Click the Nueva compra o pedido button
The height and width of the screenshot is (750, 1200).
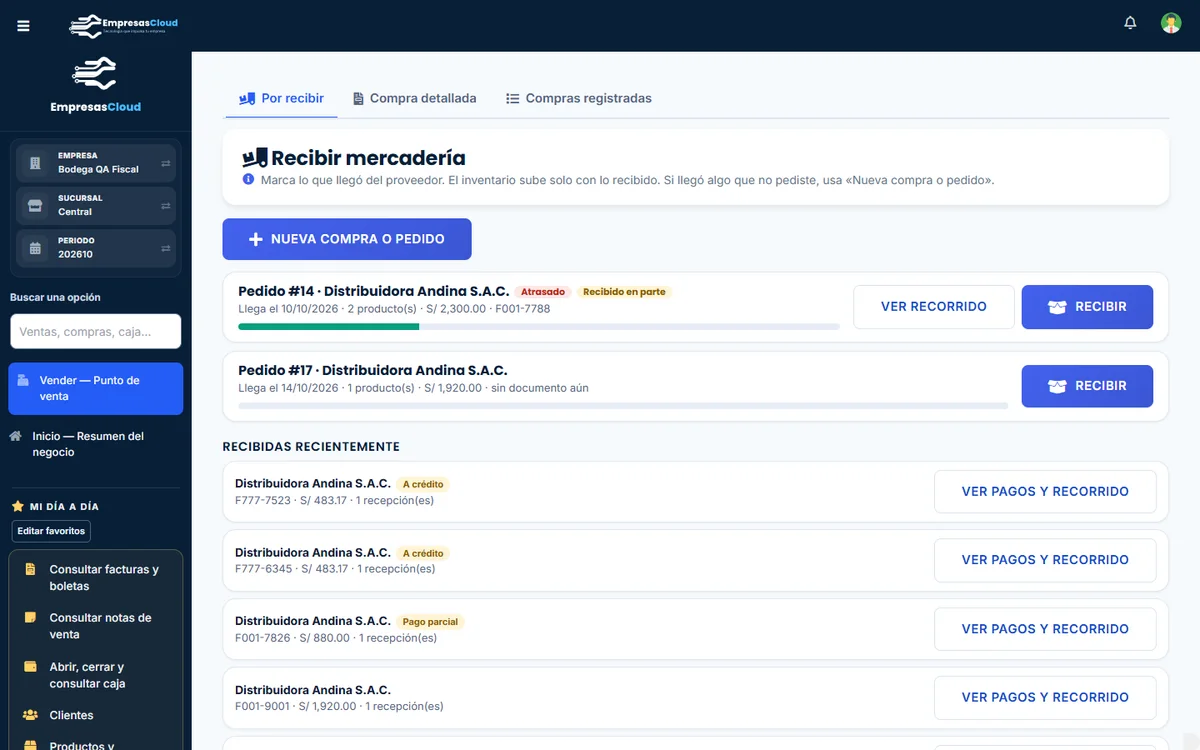click(x=347, y=239)
